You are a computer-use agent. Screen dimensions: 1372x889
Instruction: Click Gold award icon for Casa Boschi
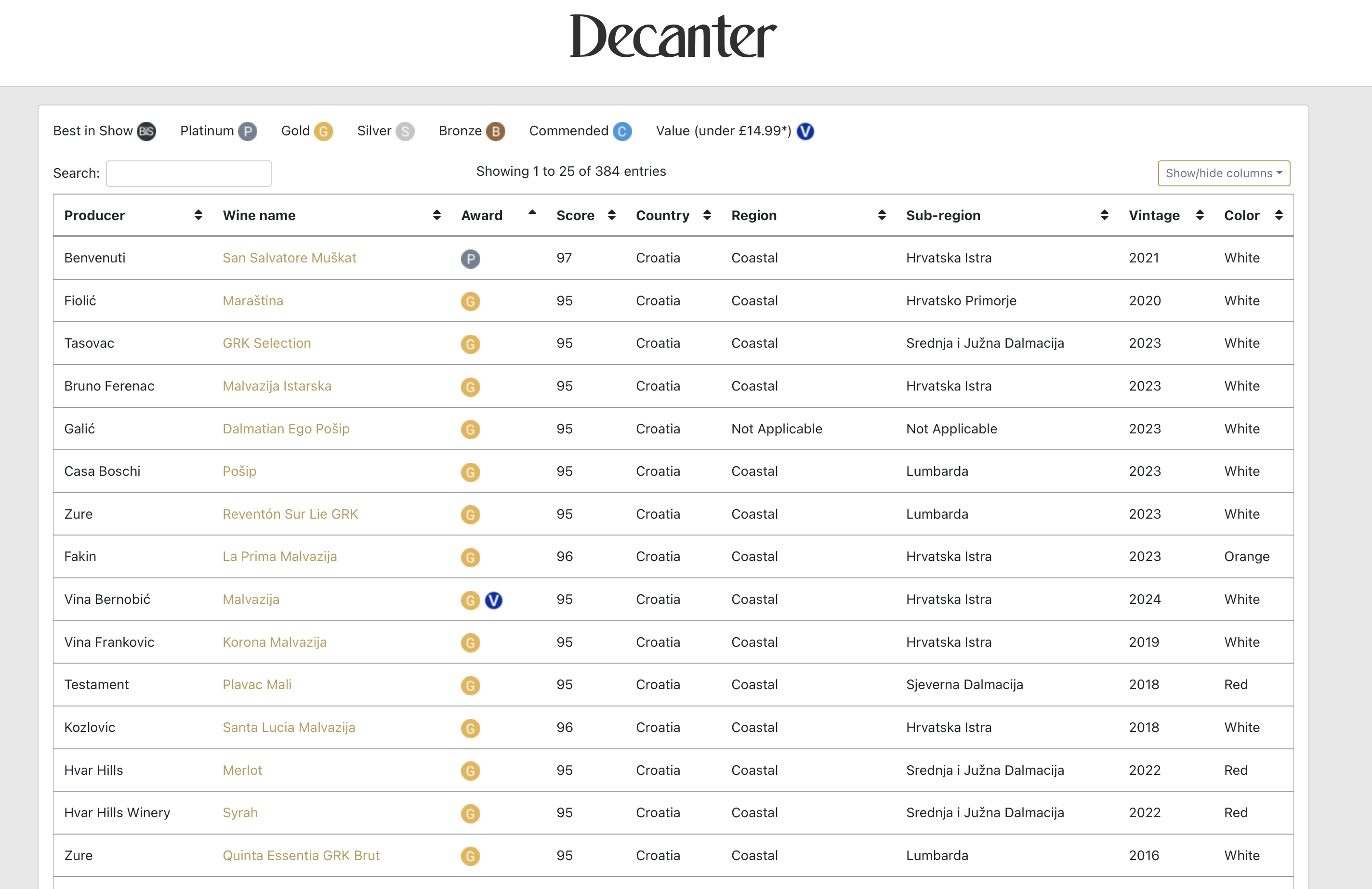pos(470,472)
